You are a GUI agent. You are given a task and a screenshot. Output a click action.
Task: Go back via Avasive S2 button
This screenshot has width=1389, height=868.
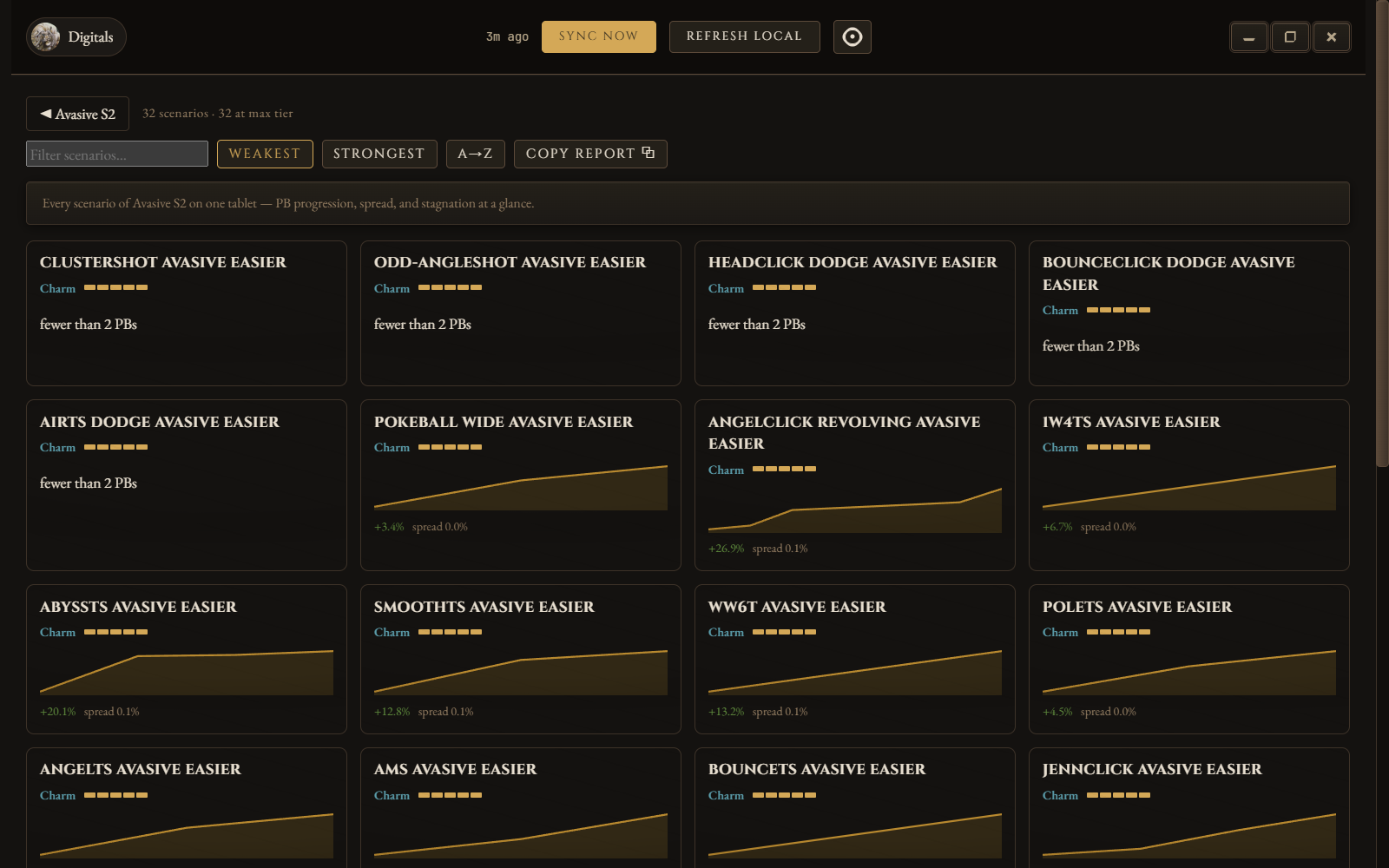click(77, 114)
